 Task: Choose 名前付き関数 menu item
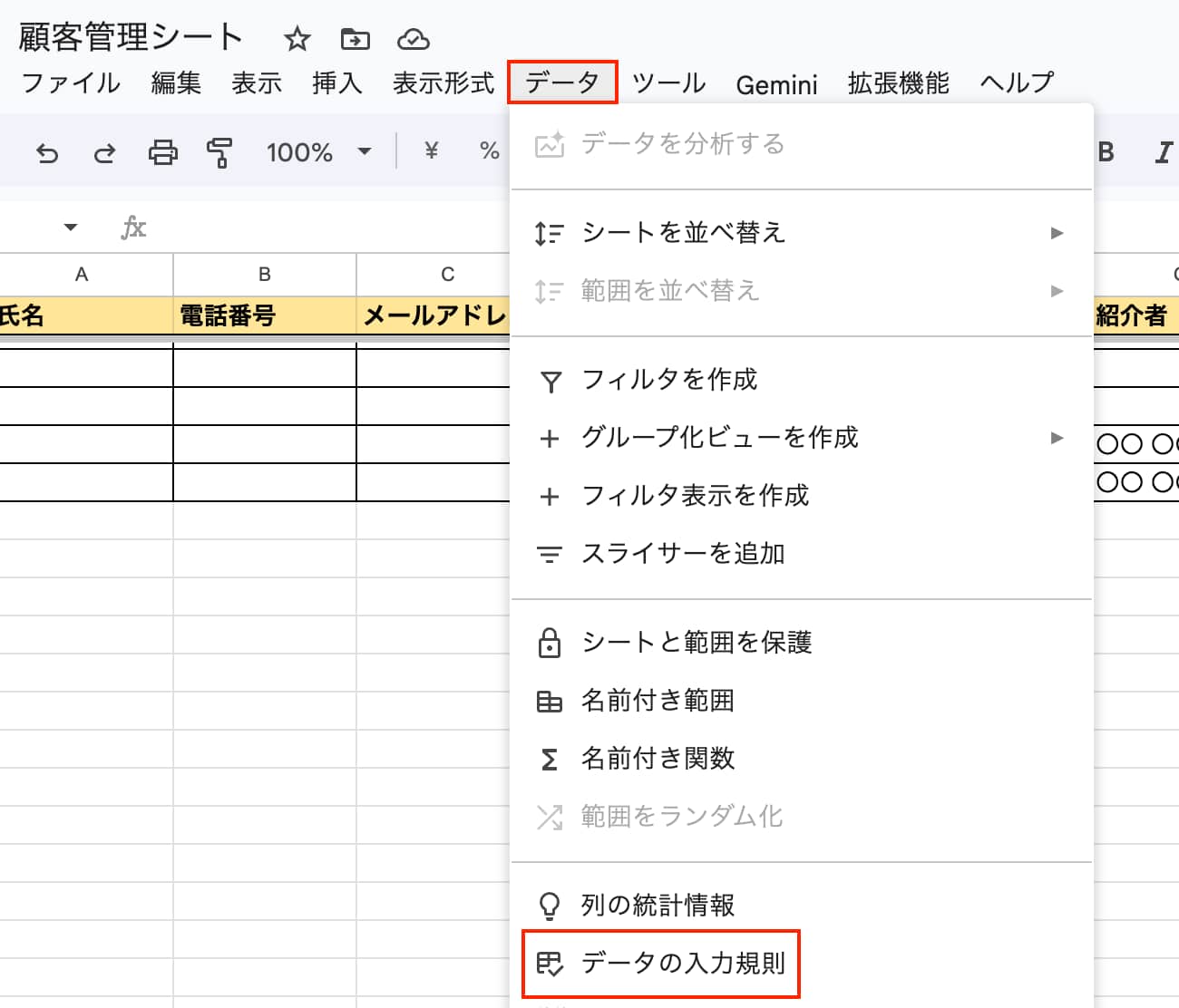tap(802, 759)
